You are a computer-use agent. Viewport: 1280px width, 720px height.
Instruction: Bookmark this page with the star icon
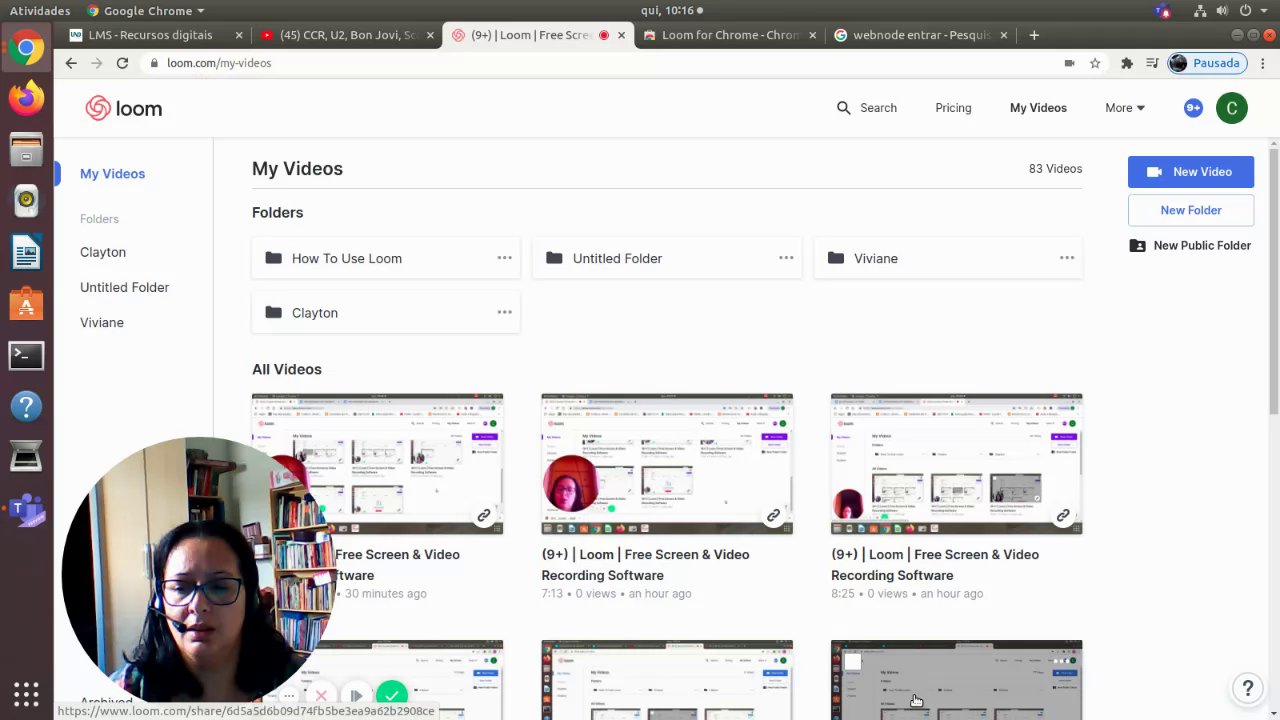pyautogui.click(x=1095, y=63)
